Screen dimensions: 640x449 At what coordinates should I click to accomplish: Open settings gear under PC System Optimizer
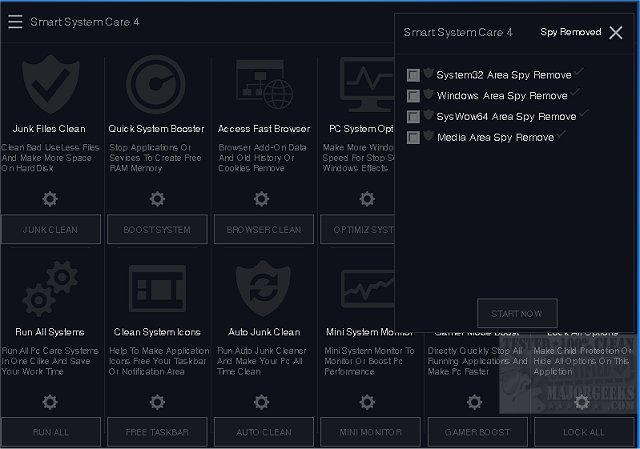point(367,199)
